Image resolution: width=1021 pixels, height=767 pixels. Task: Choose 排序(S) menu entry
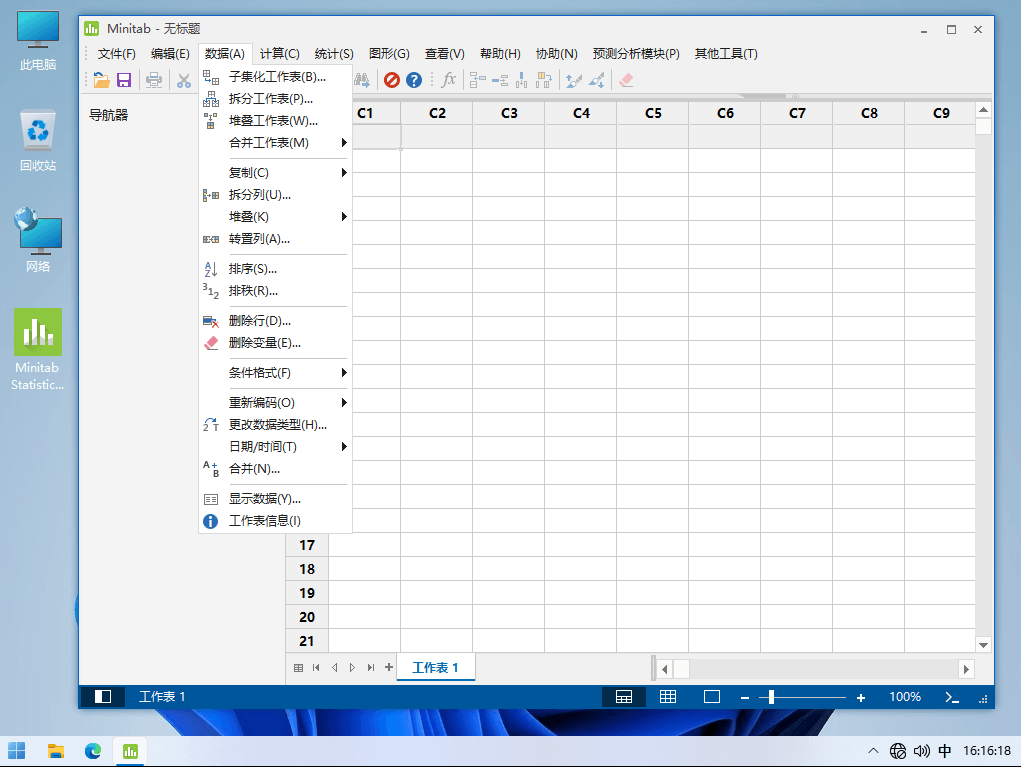275,269
